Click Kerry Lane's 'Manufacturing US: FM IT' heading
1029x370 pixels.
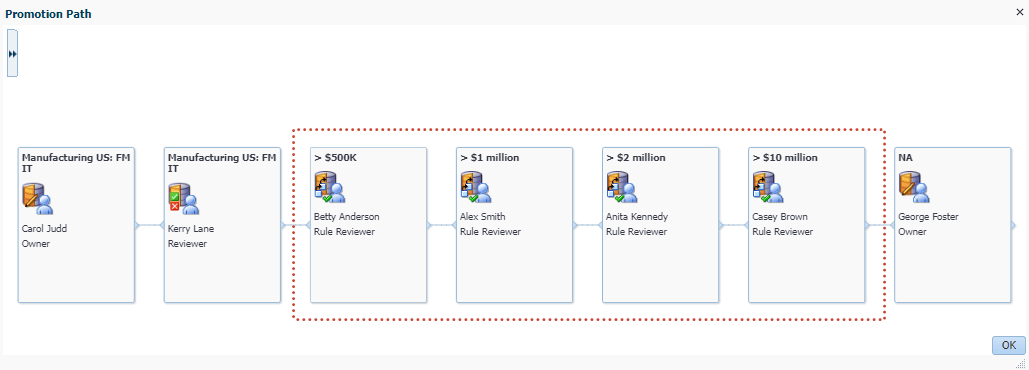(222, 163)
